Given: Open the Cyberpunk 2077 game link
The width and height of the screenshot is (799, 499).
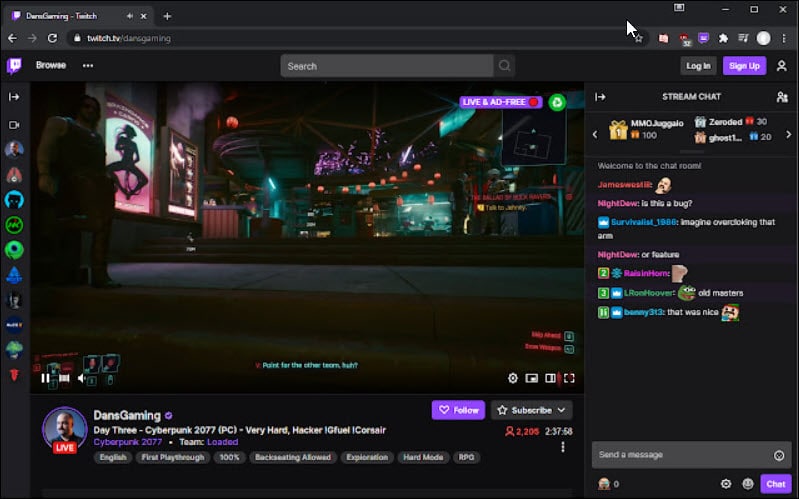Looking at the screenshot, I should (x=128, y=442).
